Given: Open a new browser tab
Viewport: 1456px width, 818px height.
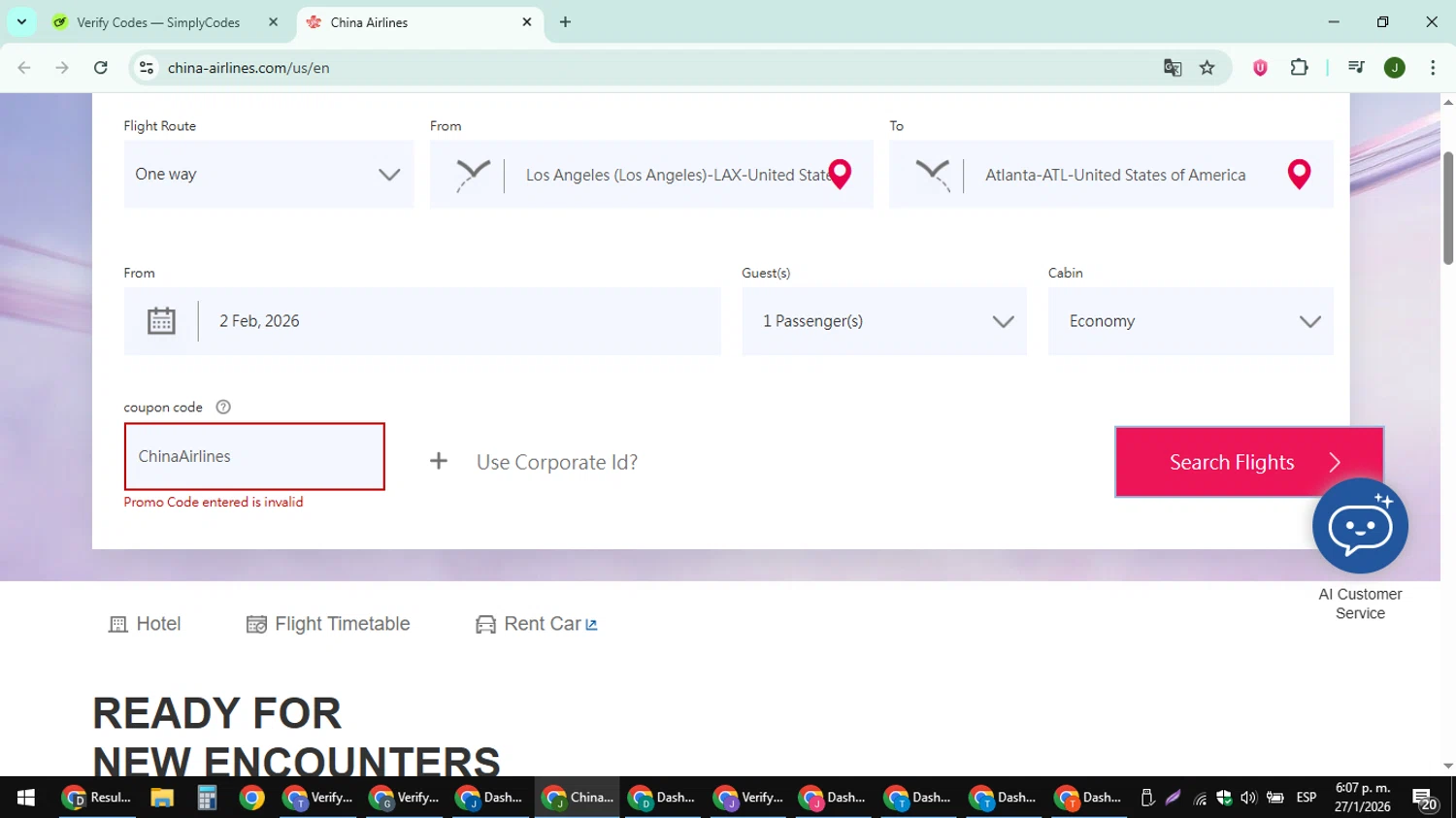Looking at the screenshot, I should click(x=565, y=22).
